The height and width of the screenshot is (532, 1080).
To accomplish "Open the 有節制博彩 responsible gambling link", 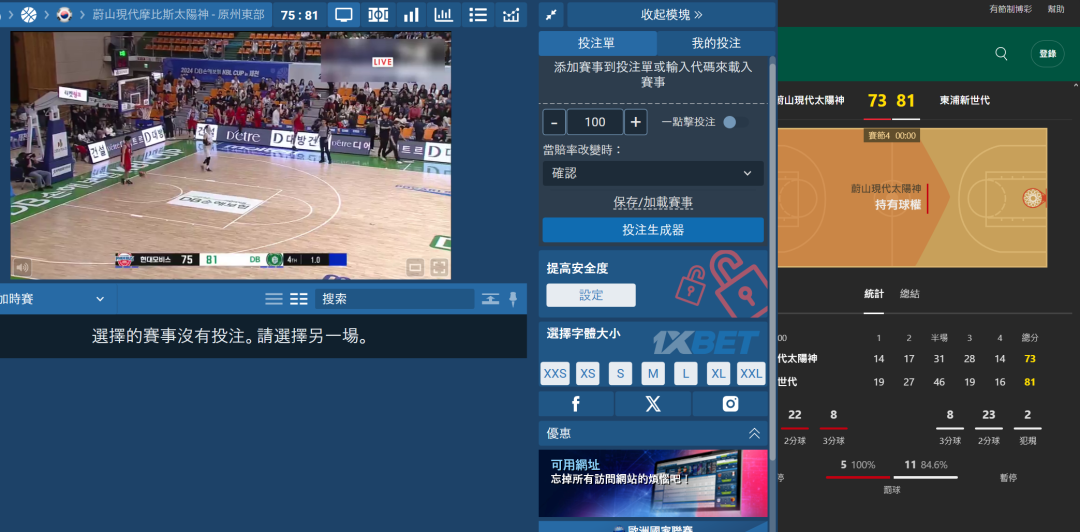I will [1010, 9].
